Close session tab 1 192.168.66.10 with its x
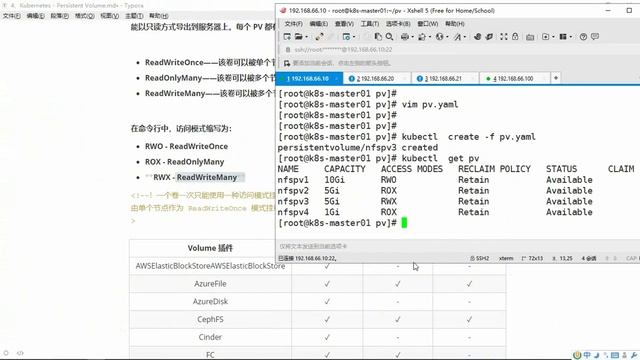This screenshot has height=360, width=640. click(337, 78)
